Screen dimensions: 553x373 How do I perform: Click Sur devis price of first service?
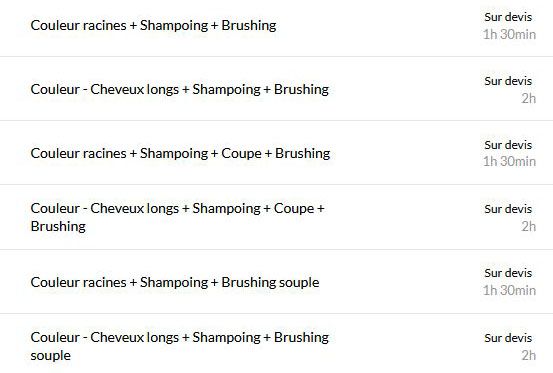tap(508, 17)
